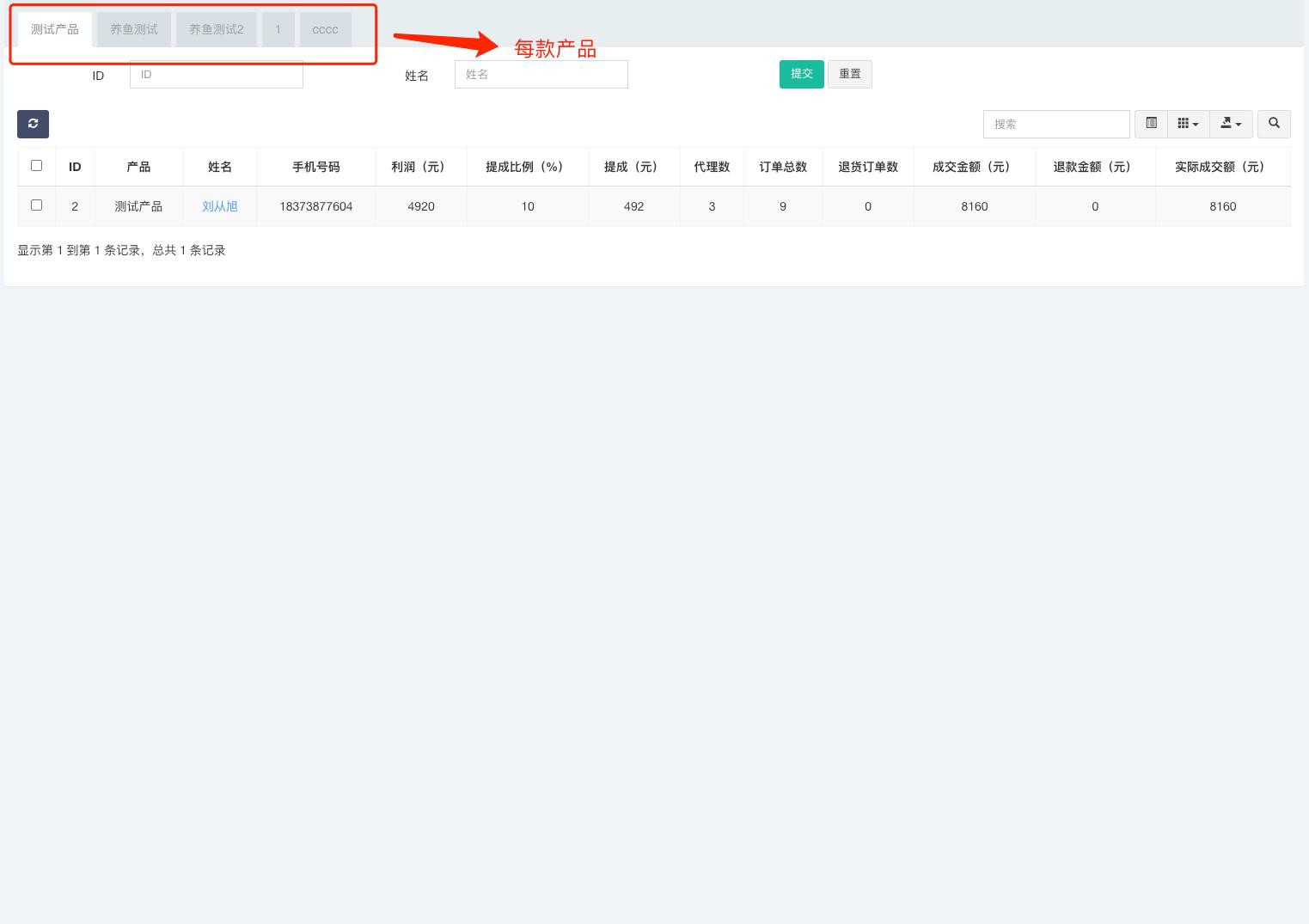This screenshot has height=924, width=1309.
Task: Tick the select-all checkbox in header
Action: (x=36, y=165)
